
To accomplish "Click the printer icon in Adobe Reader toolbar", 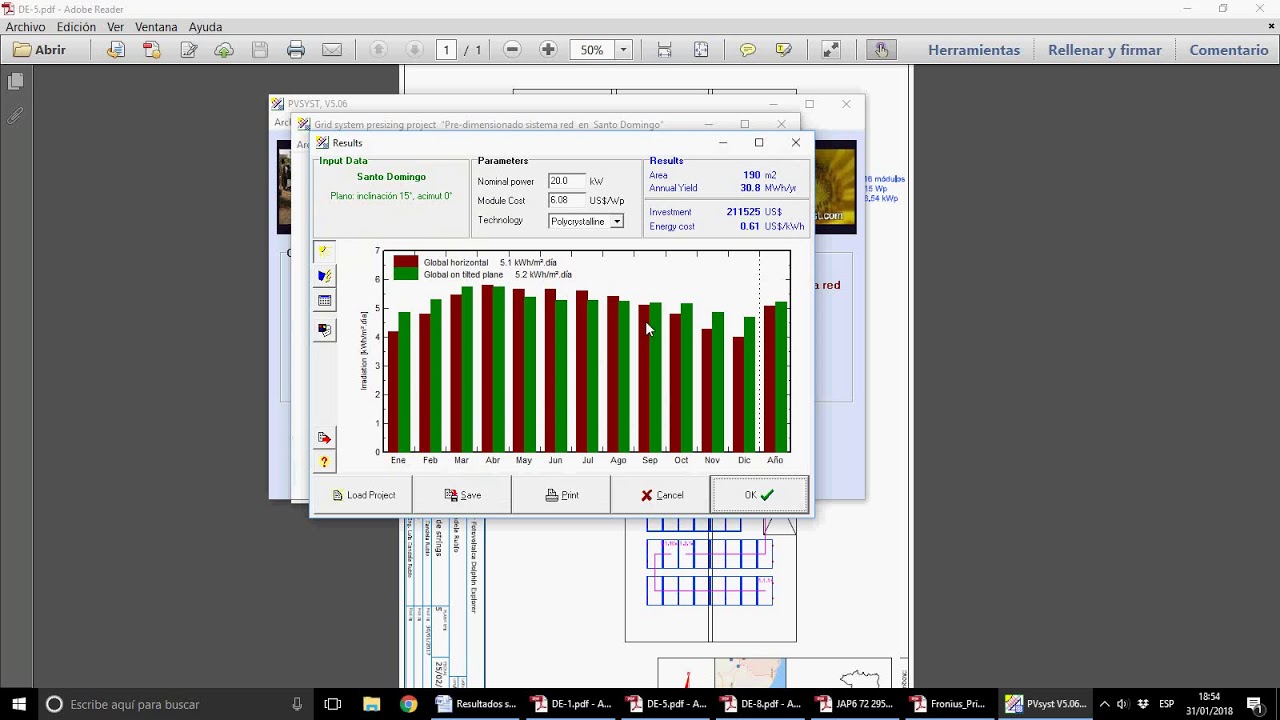I will pos(296,50).
